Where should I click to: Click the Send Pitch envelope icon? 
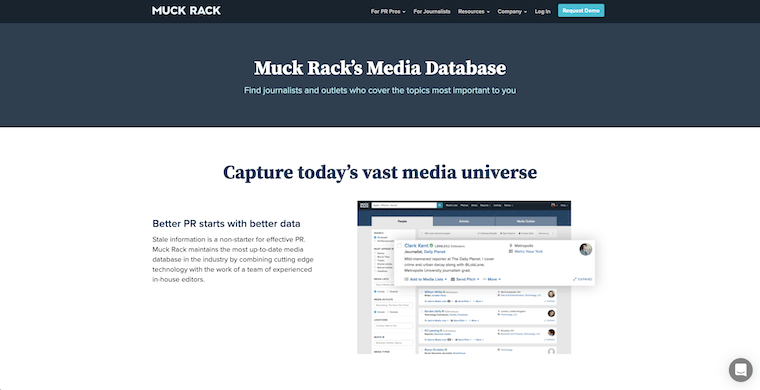coord(453,280)
